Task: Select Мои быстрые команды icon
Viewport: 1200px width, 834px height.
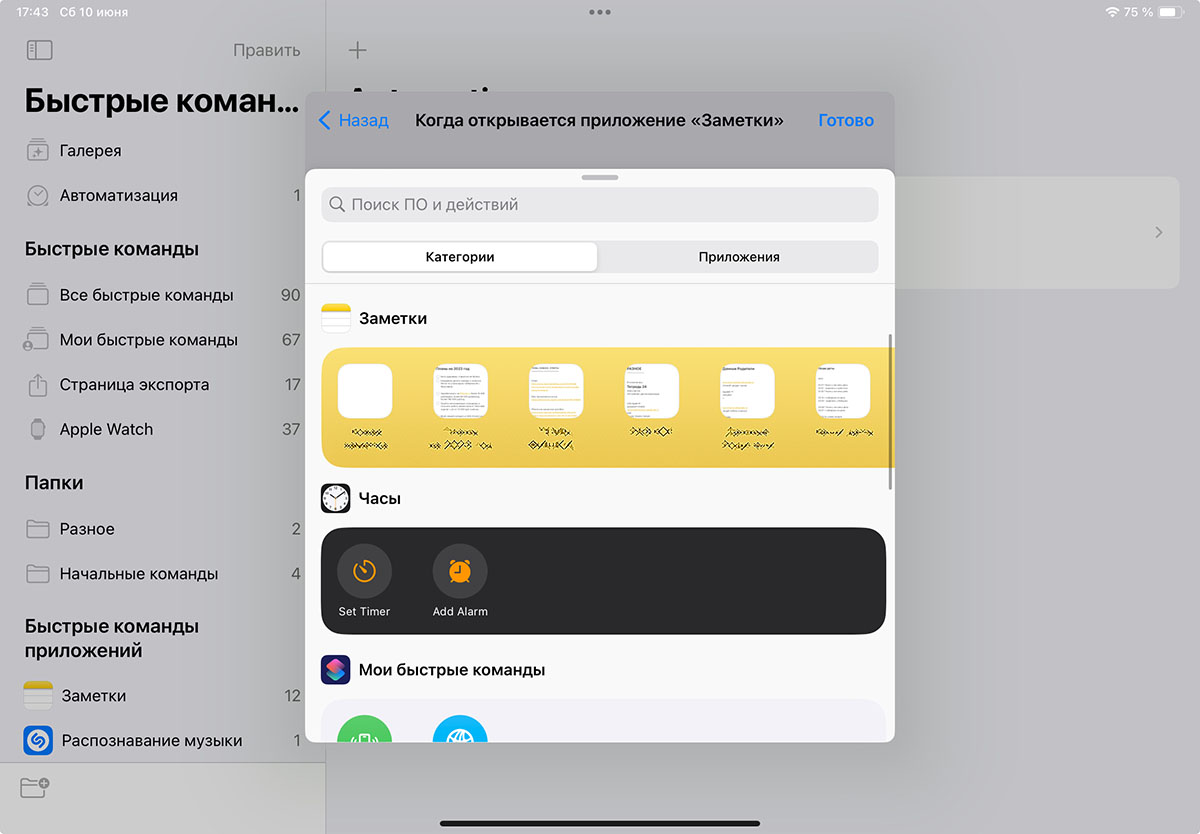Action: click(x=37, y=340)
